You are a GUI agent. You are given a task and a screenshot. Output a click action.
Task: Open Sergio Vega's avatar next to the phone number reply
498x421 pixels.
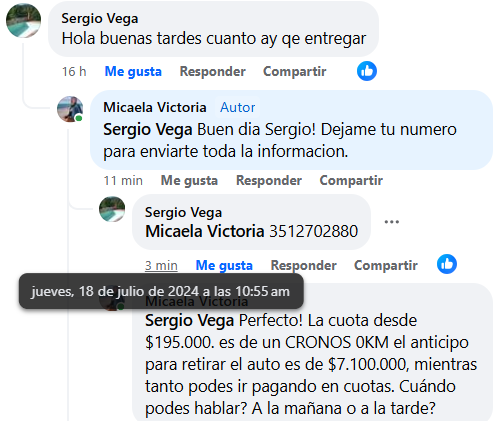coord(112,209)
